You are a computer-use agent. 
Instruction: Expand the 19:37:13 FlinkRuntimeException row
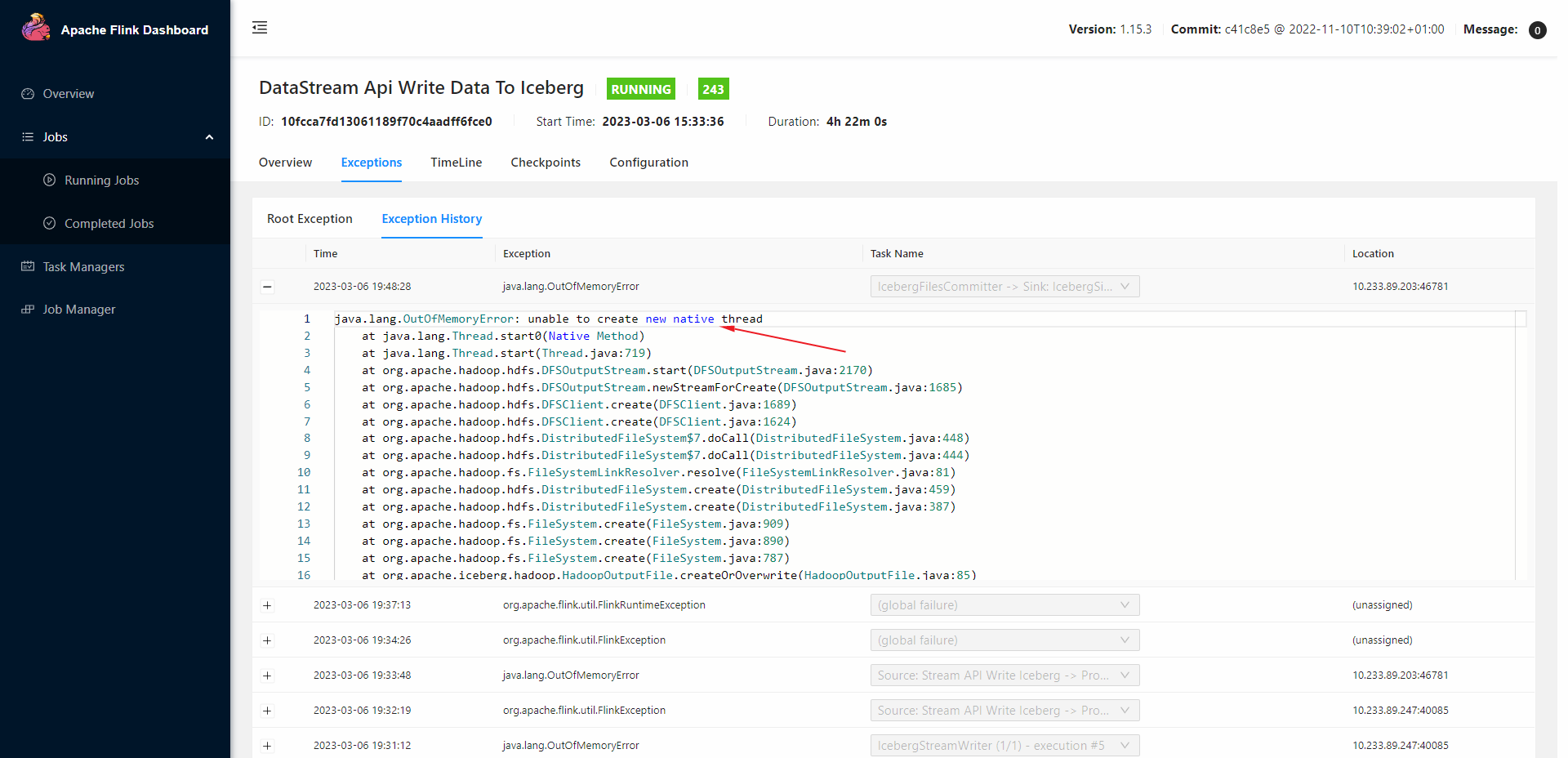[x=267, y=605]
